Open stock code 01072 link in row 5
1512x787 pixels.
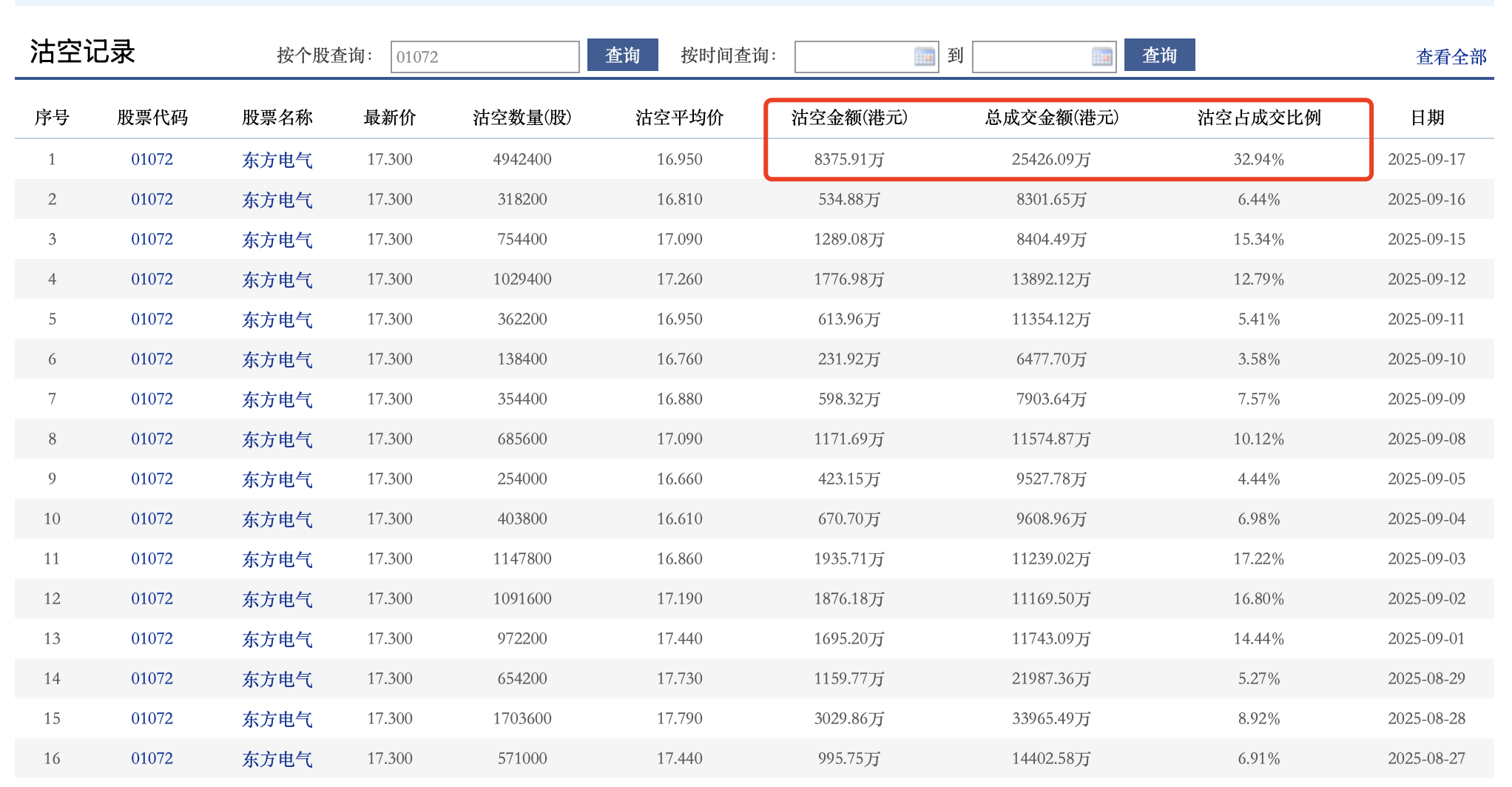click(x=152, y=319)
